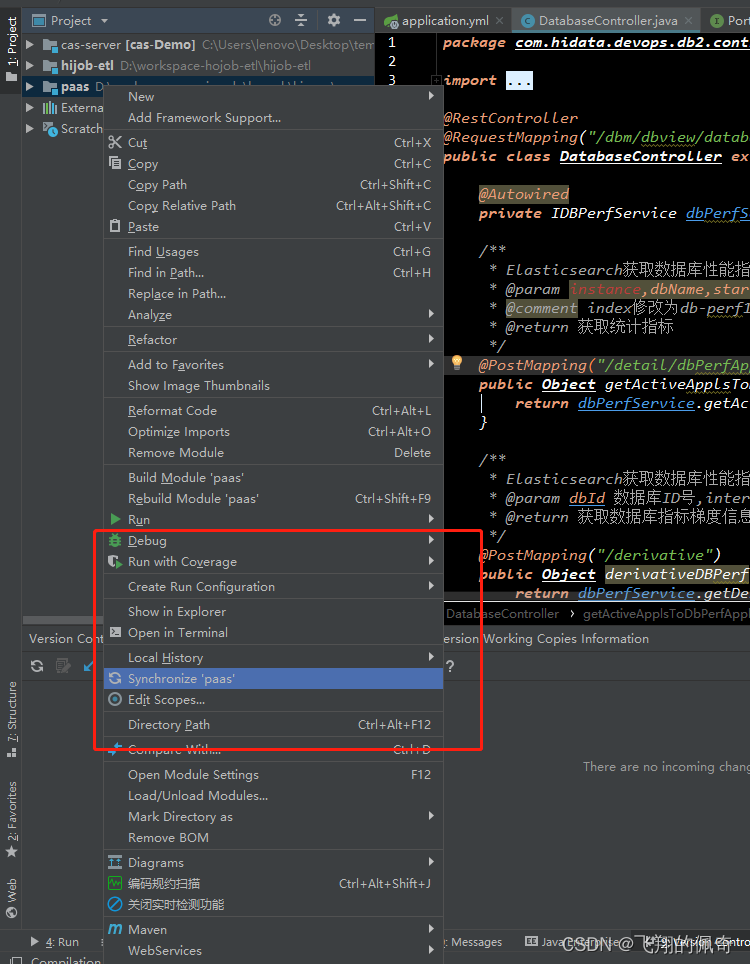Screen dimensions: 750x964
Task: Choose Add Framework Support...
Action: (274, 117)
